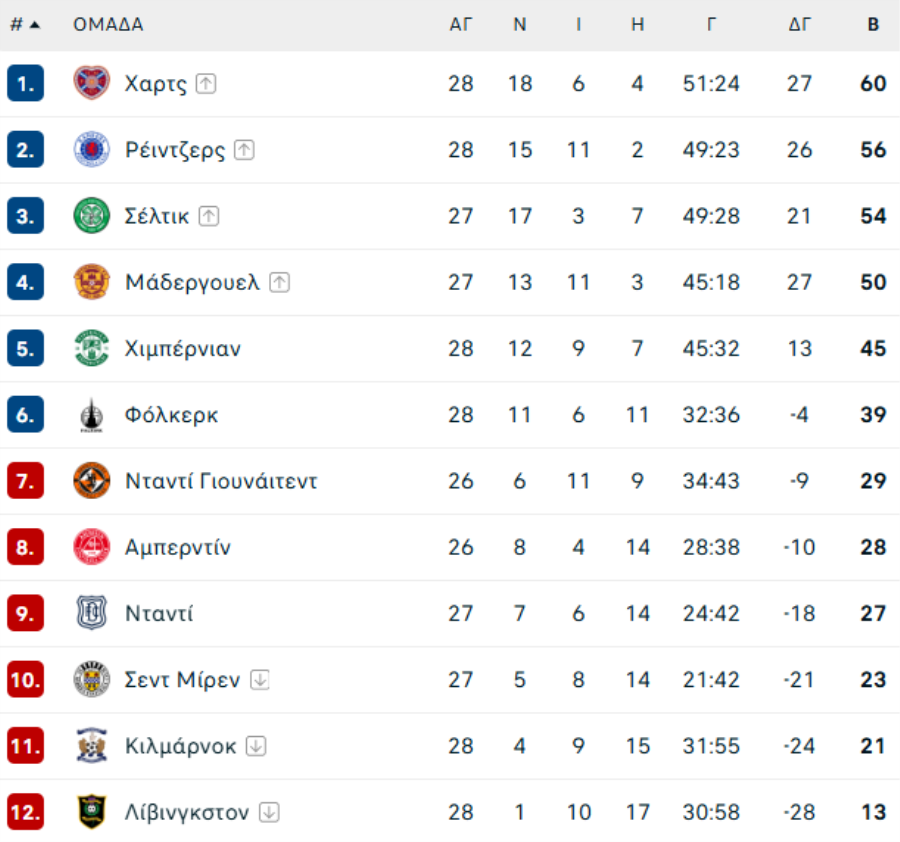Click the Motherwell (Μάδεργουελ) club crest
The height and width of the screenshot is (842, 900).
[x=91, y=282]
